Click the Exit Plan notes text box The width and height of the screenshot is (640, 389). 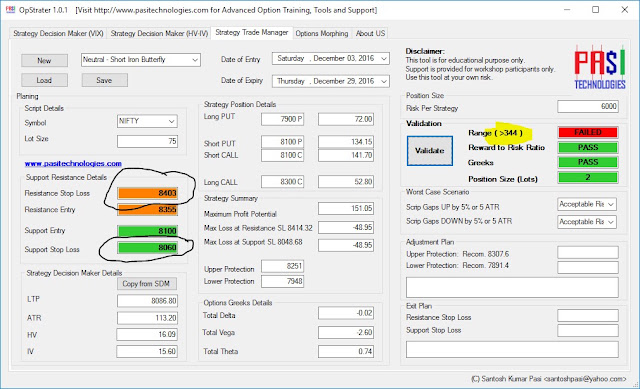[x=512, y=350]
